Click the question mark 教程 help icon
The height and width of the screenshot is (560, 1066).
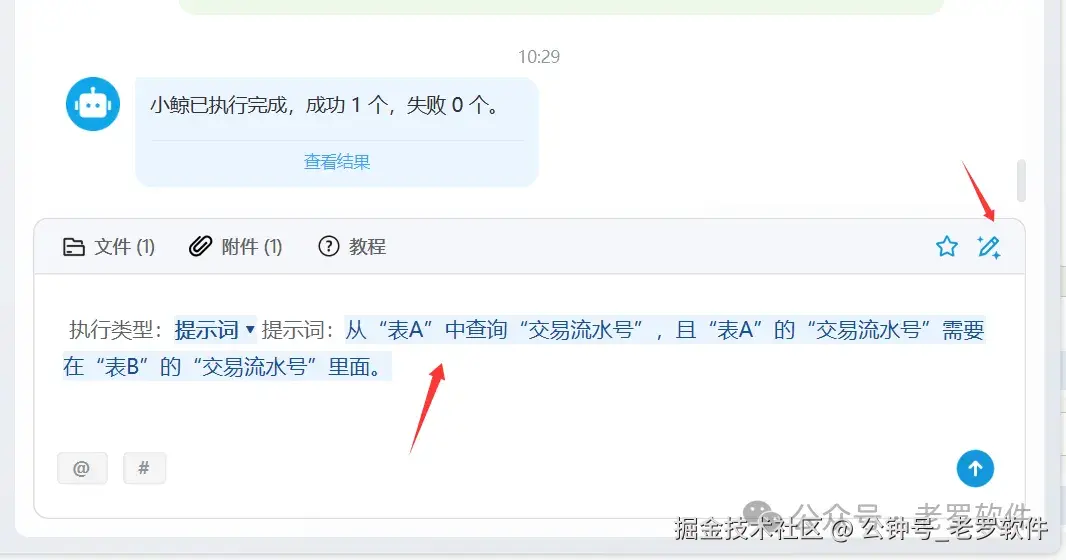tap(328, 246)
